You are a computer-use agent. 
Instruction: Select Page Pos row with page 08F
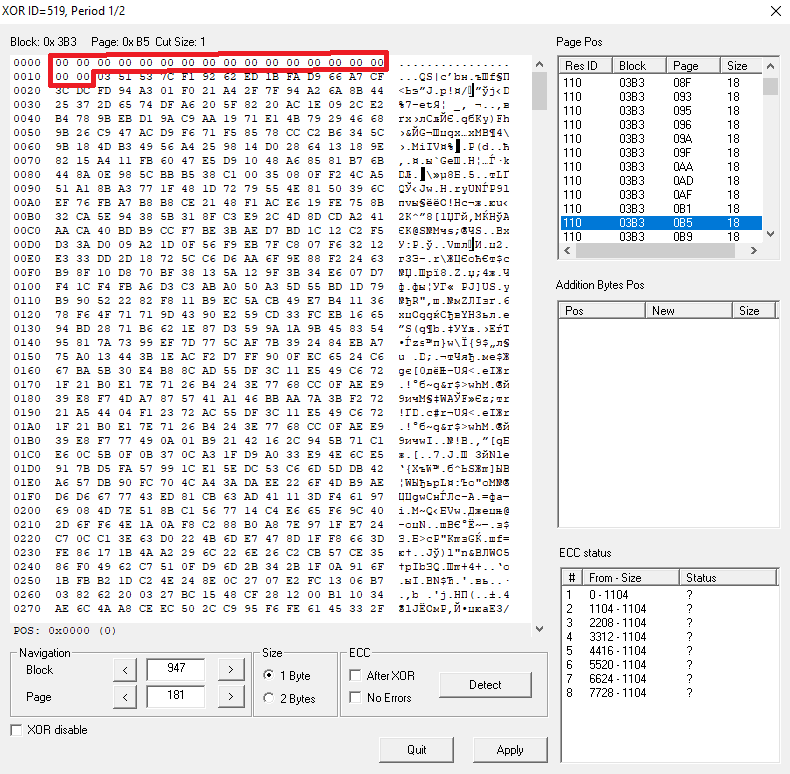661,83
